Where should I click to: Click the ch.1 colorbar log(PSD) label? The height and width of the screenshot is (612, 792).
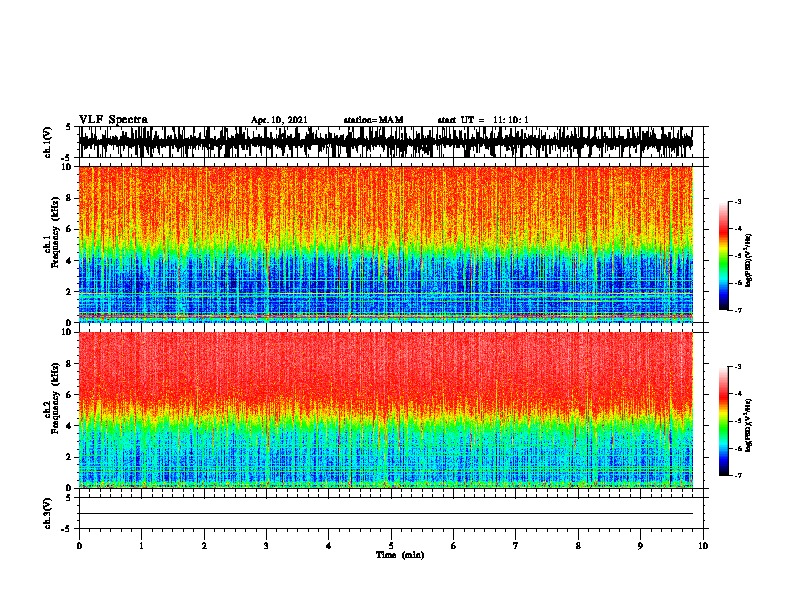[748, 261]
